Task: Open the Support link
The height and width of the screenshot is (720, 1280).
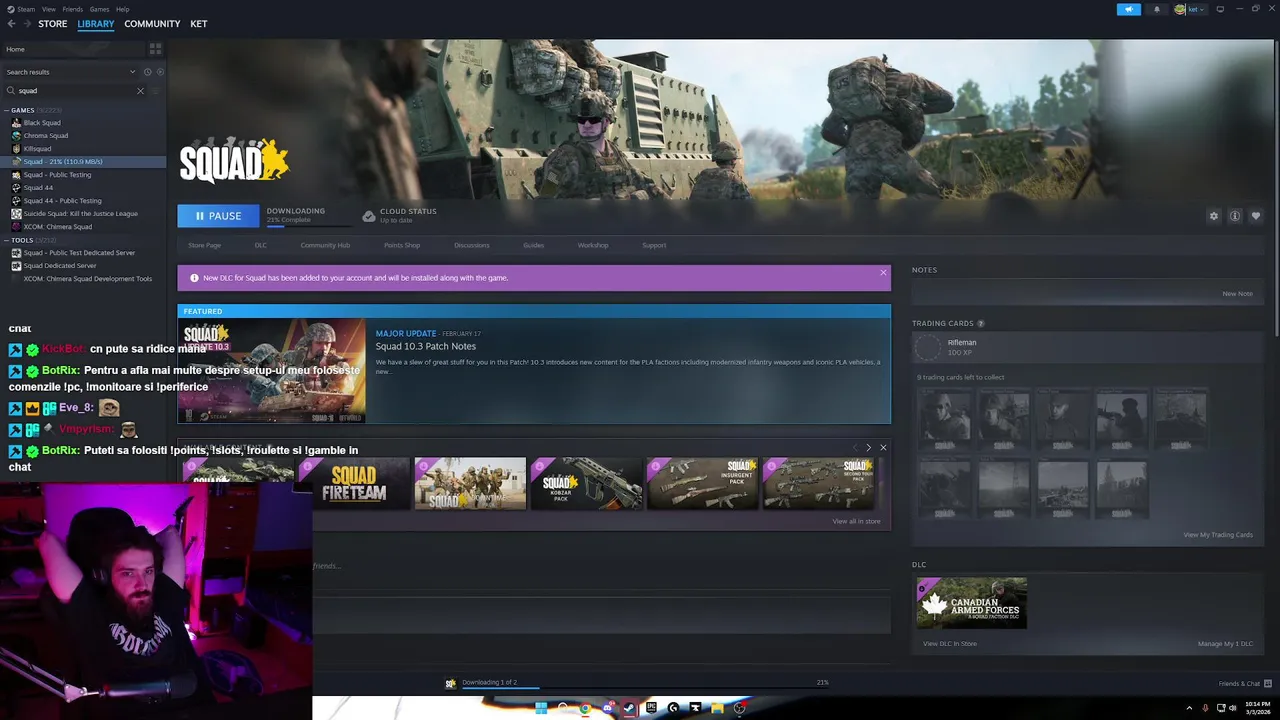Action: [654, 245]
